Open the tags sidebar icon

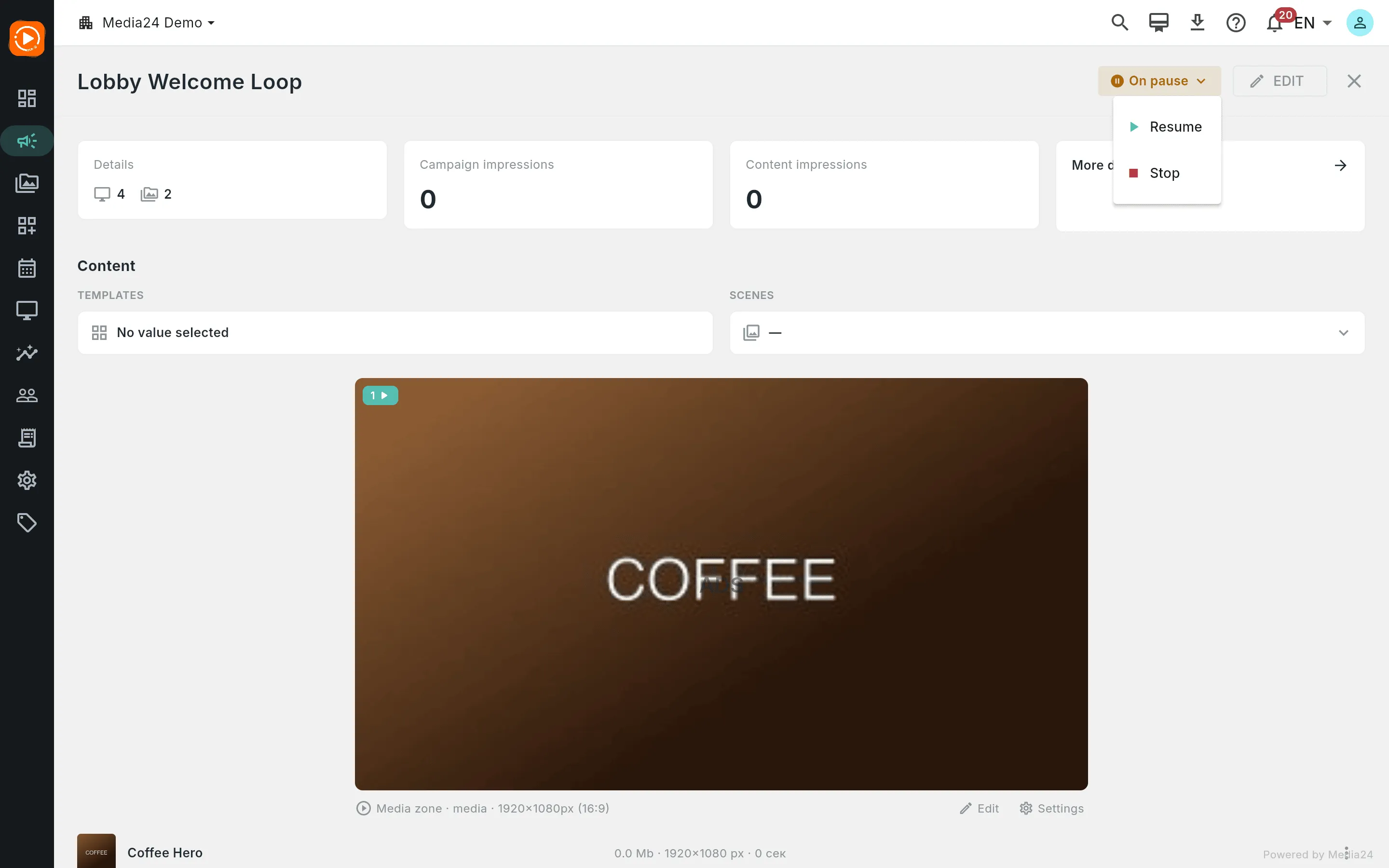tap(27, 523)
